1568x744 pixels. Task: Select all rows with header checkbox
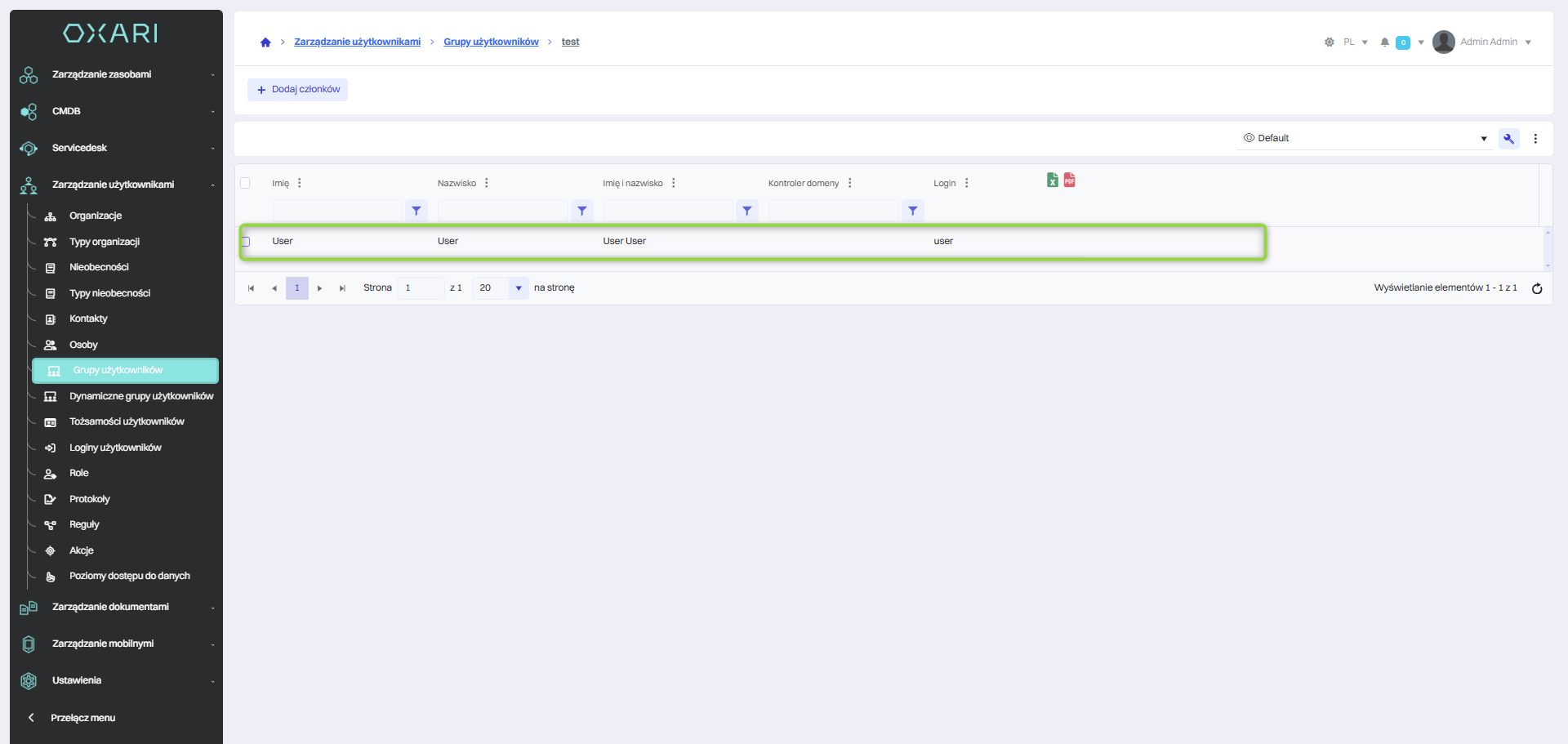[245, 183]
